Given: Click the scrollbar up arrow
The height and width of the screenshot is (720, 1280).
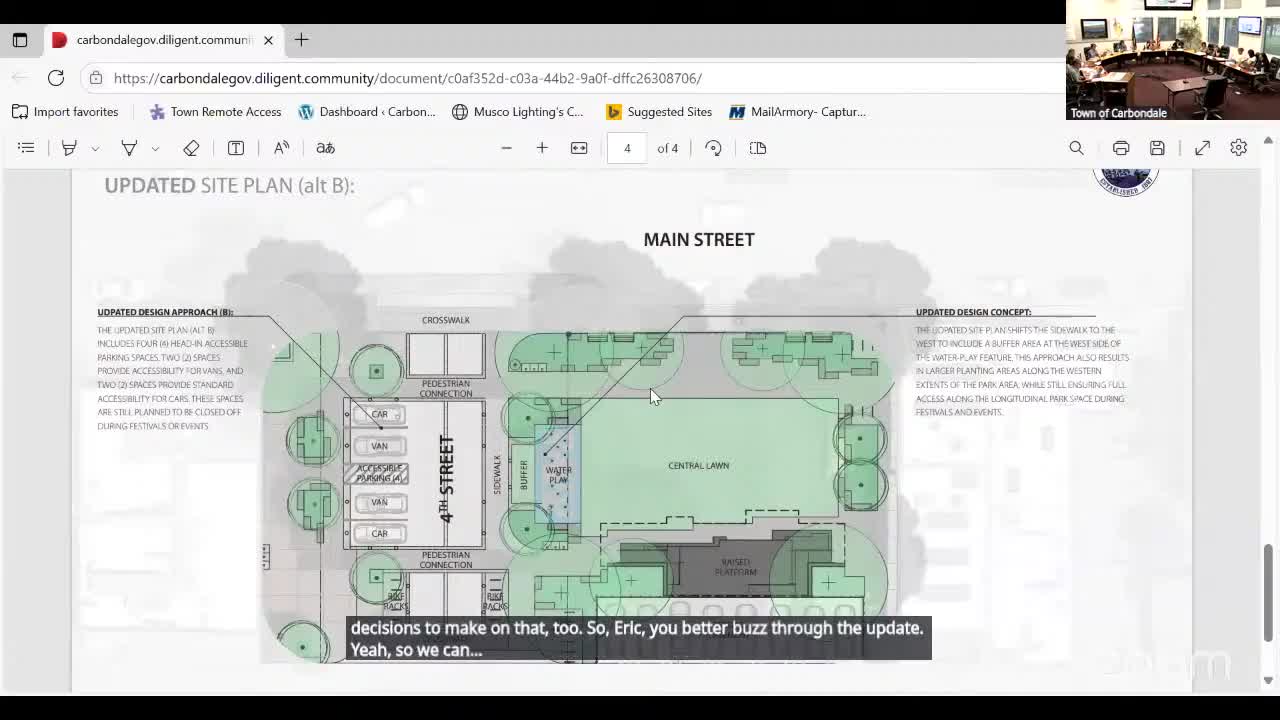Looking at the screenshot, I should coord(1268,141).
